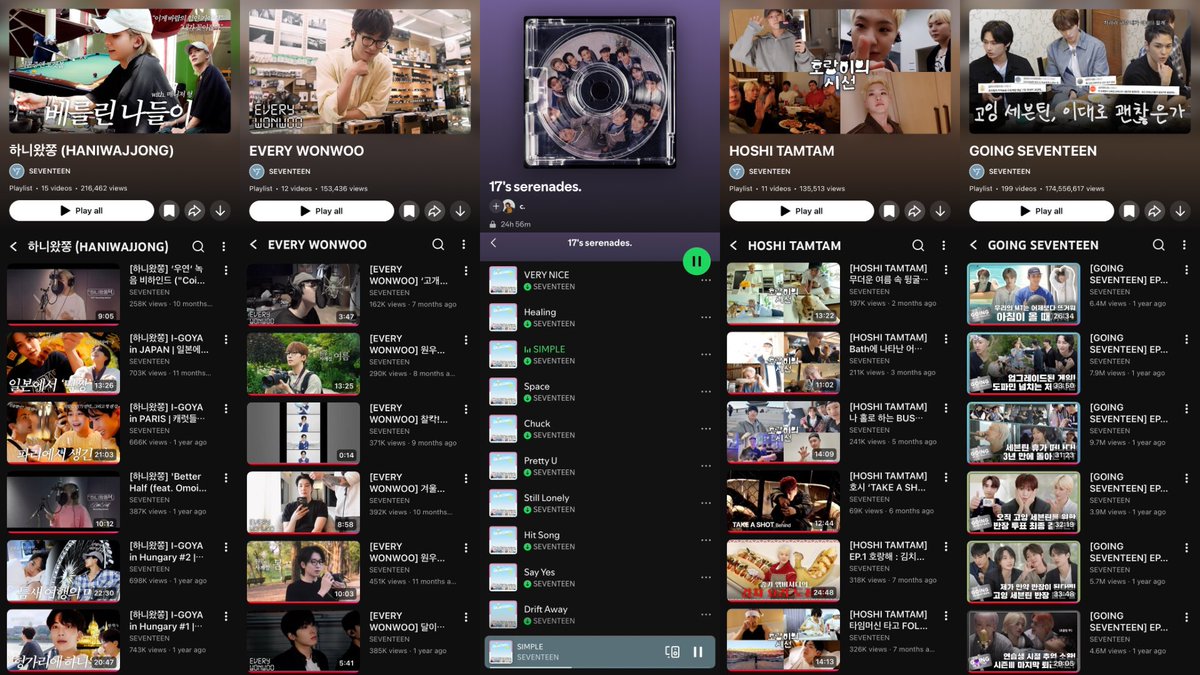Go back from the EVERY WONWOO header
This screenshot has height=675, width=1200.
254,244
